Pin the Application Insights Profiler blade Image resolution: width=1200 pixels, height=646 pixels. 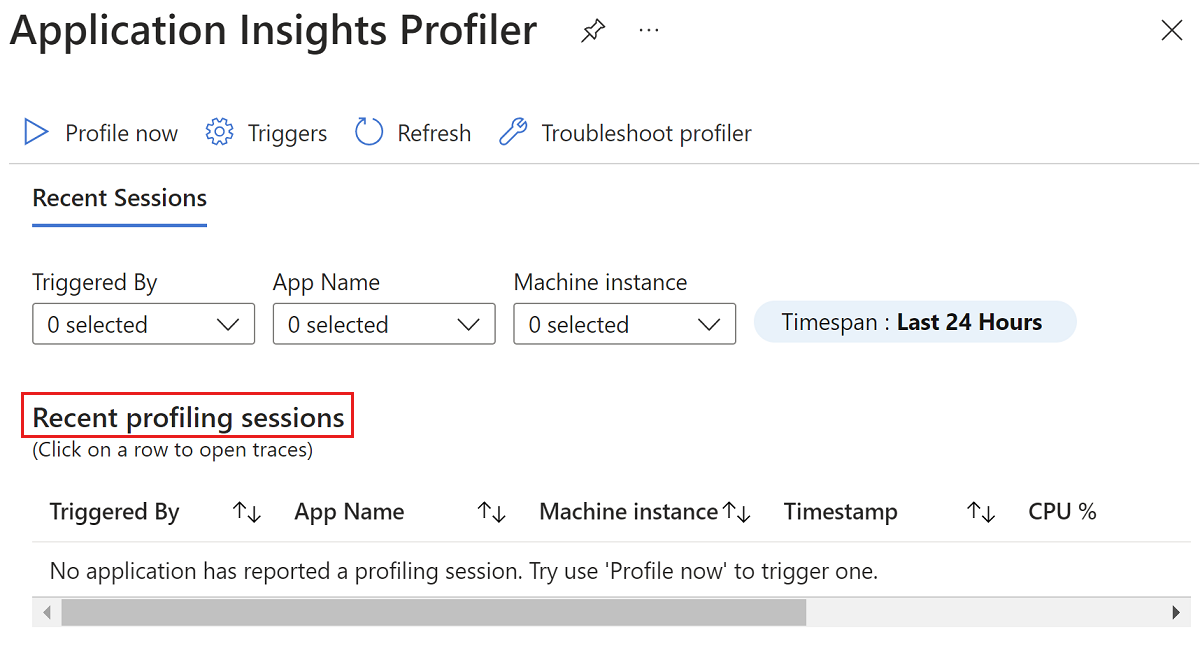592,30
